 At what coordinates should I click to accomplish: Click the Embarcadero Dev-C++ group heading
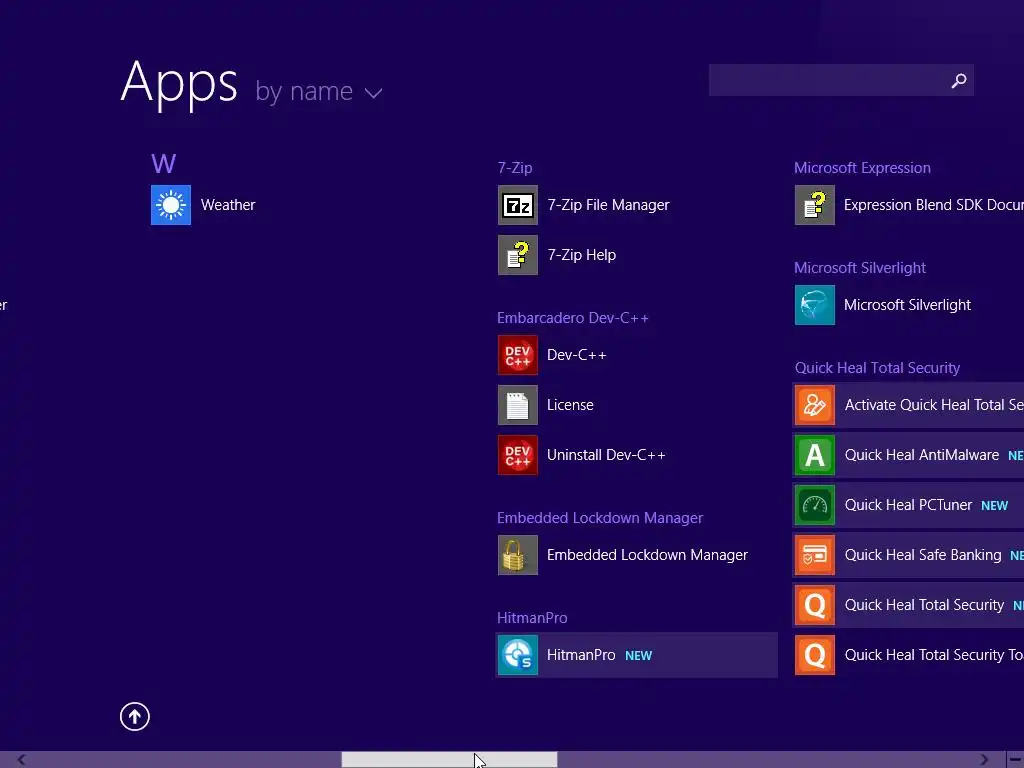coord(573,318)
